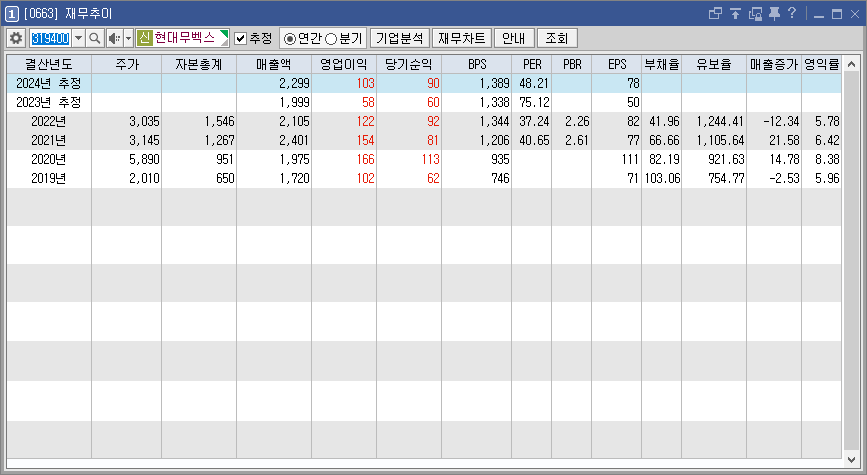
Task: Toggle the 추정 checkbox
Action: pos(241,38)
